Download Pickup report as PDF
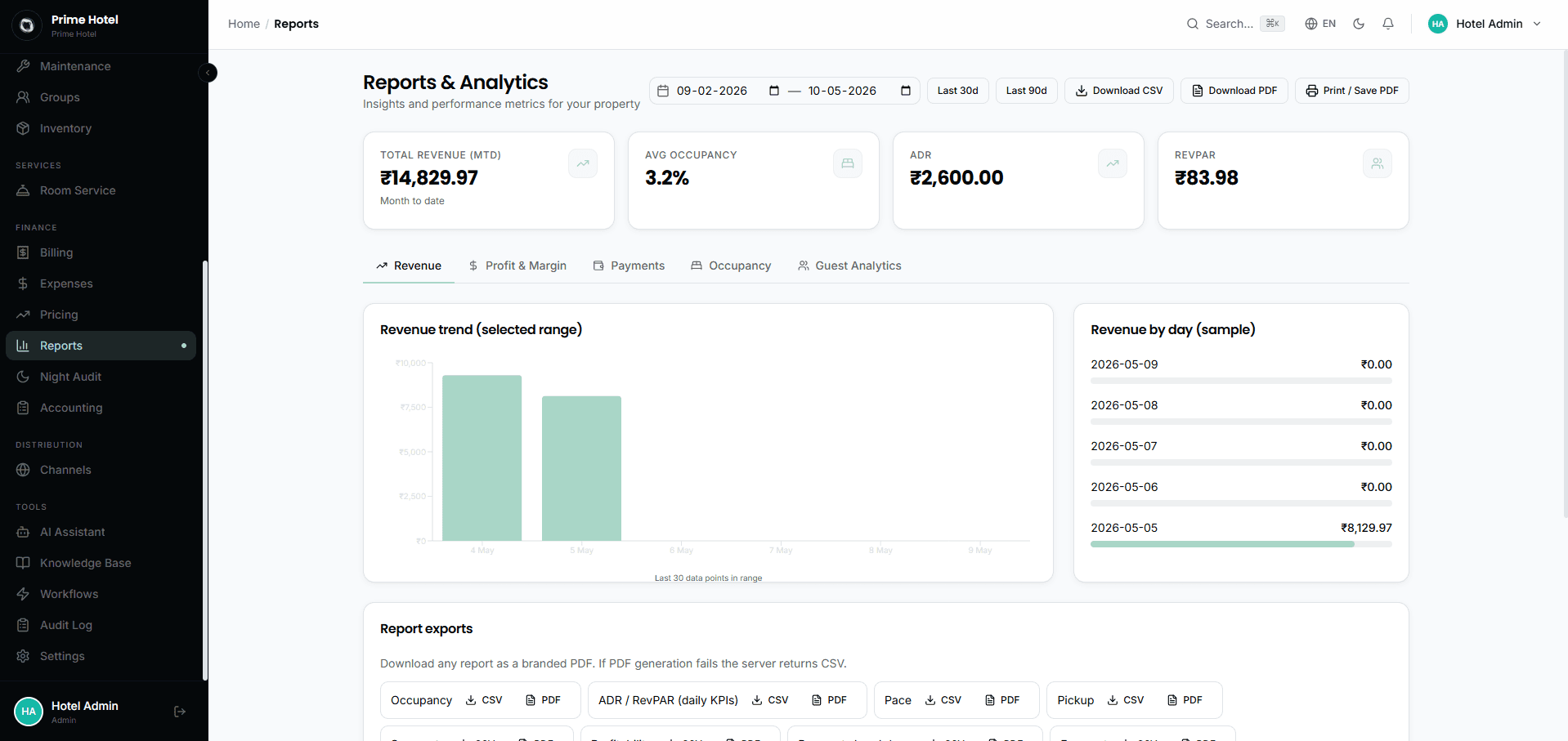Image resolution: width=1568 pixels, height=741 pixels. point(1185,700)
